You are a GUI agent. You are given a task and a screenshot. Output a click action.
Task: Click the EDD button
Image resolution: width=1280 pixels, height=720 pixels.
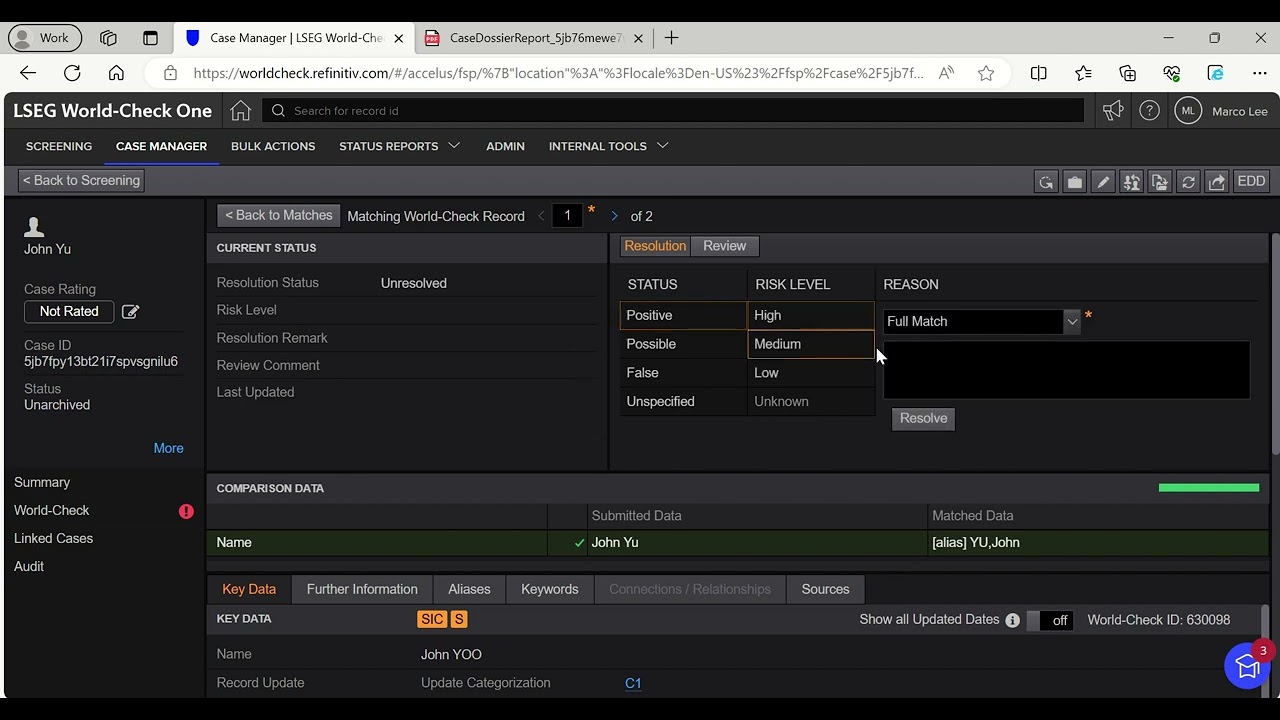coord(1251,181)
